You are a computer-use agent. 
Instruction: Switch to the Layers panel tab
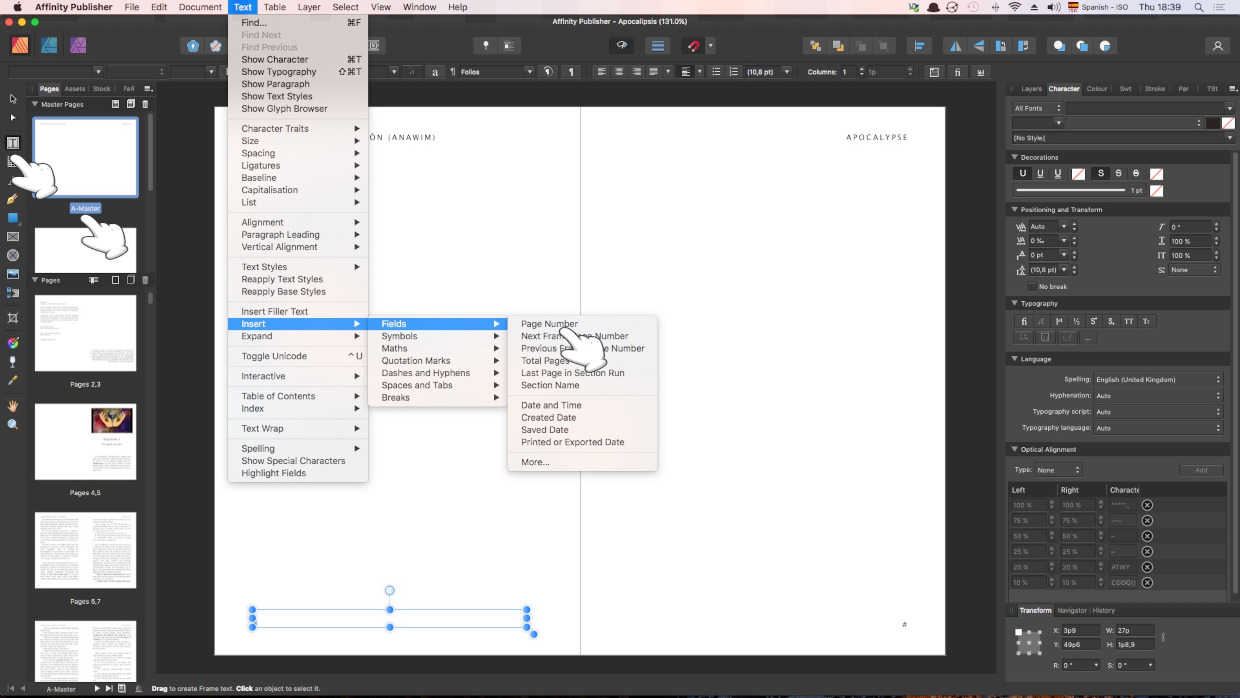1031,88
